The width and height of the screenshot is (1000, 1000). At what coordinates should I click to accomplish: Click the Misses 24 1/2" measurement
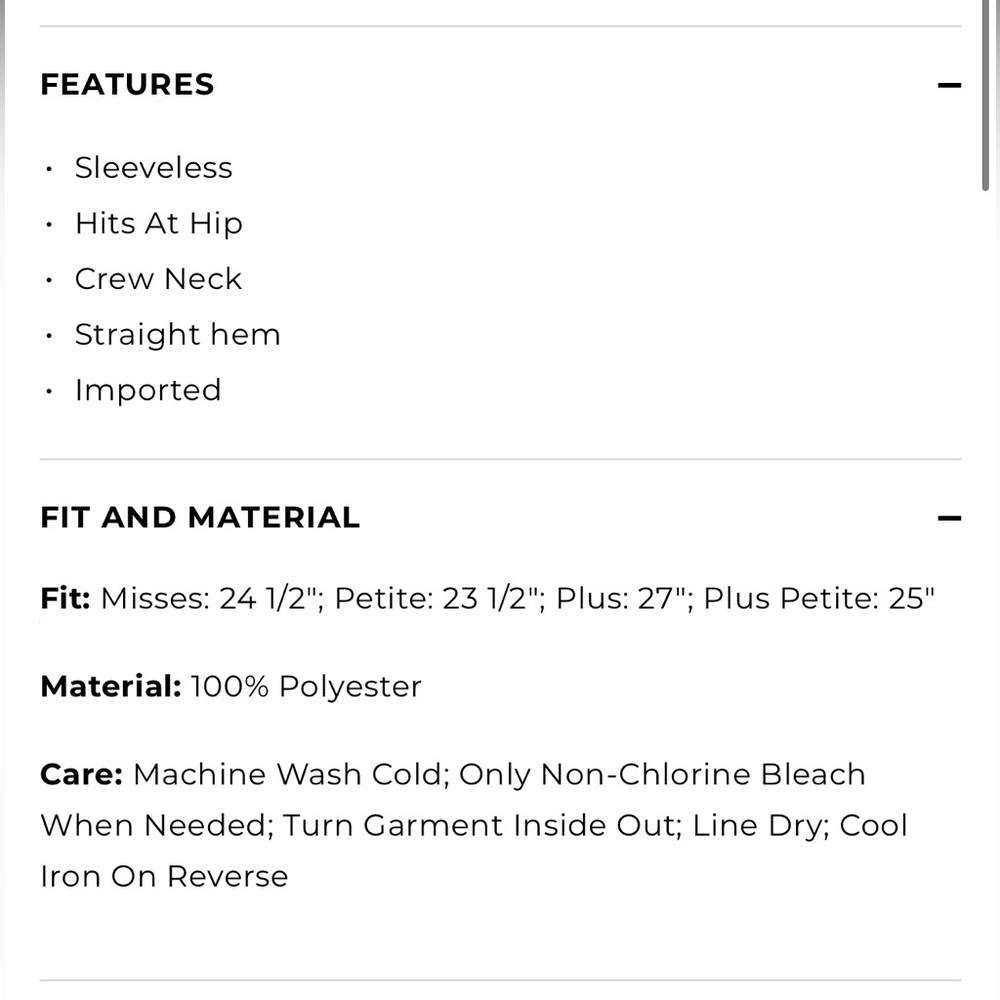tap(211, 599)
